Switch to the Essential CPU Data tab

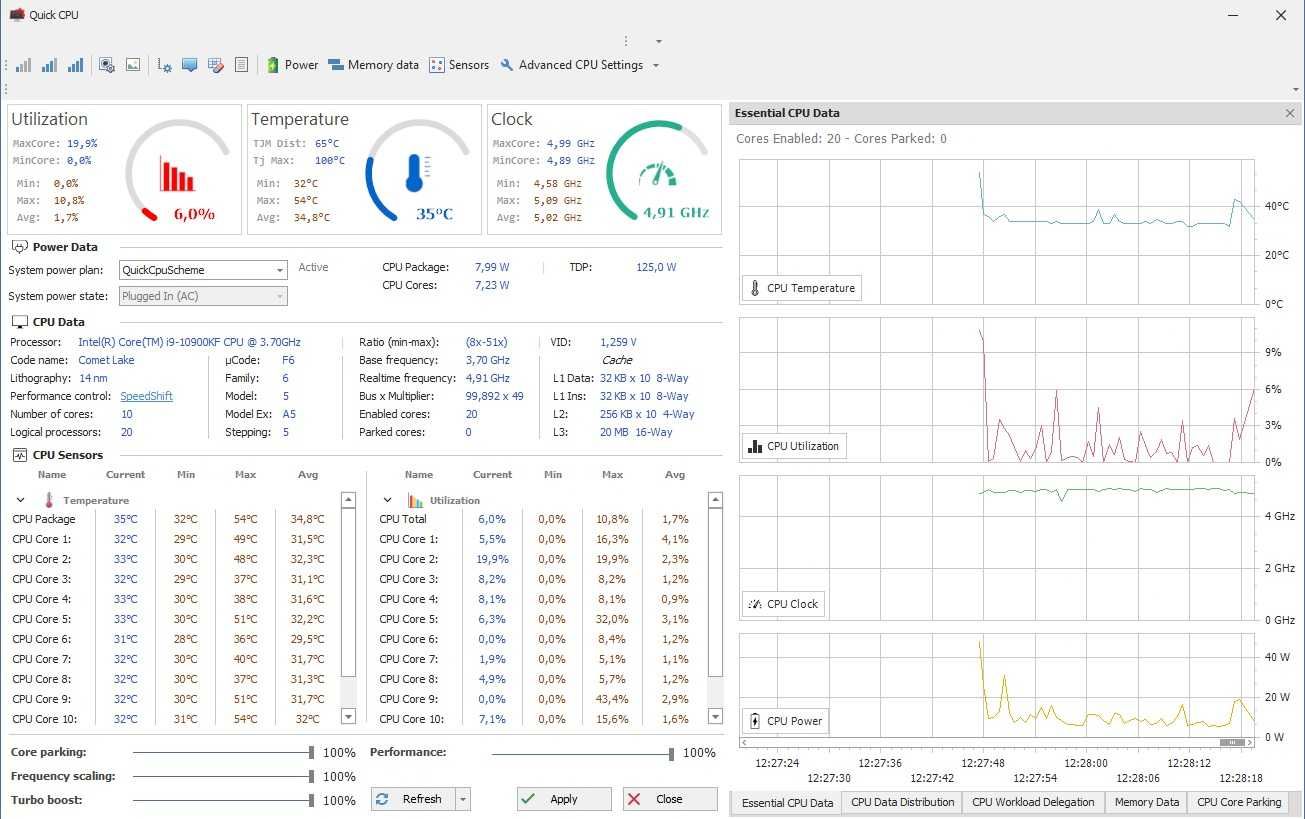(787, 802)
